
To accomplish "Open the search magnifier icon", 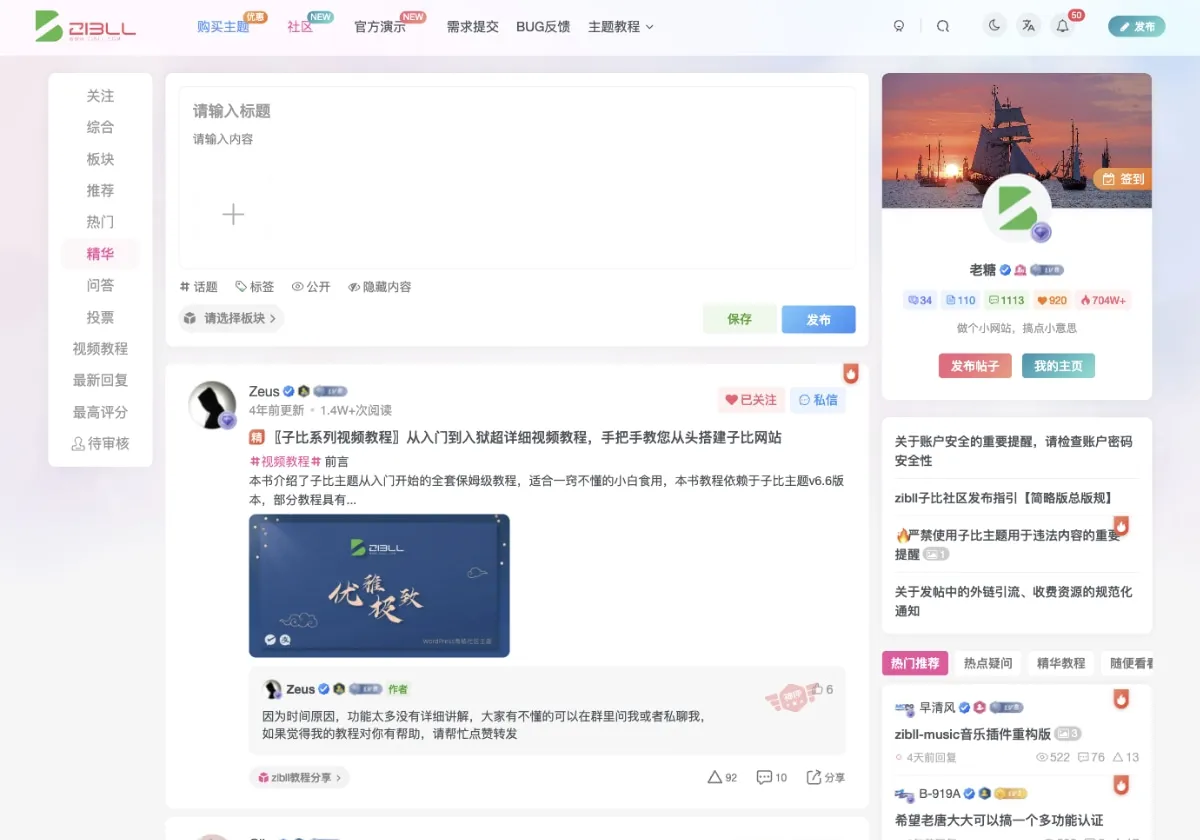I will pyautogui.click(x=943, y=26).
